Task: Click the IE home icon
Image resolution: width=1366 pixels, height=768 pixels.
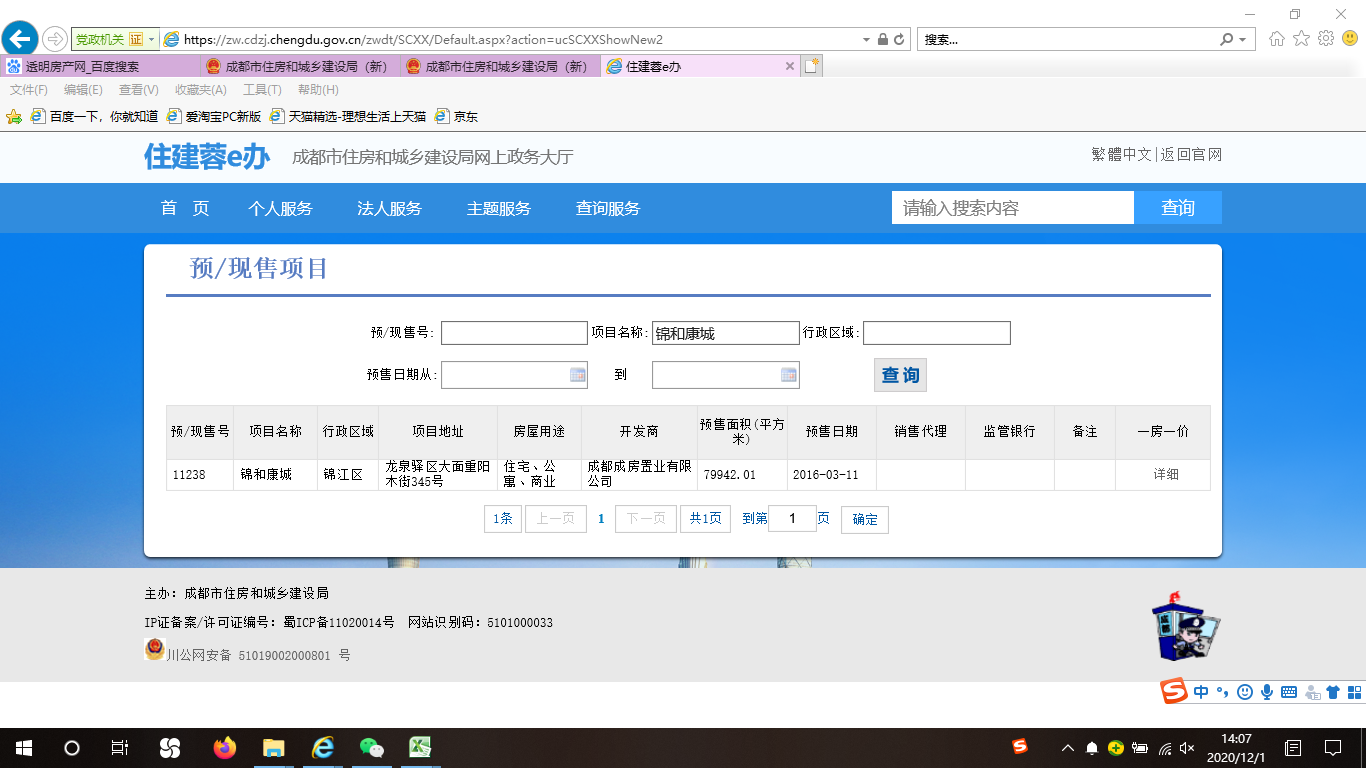Action: (1277, 39)
